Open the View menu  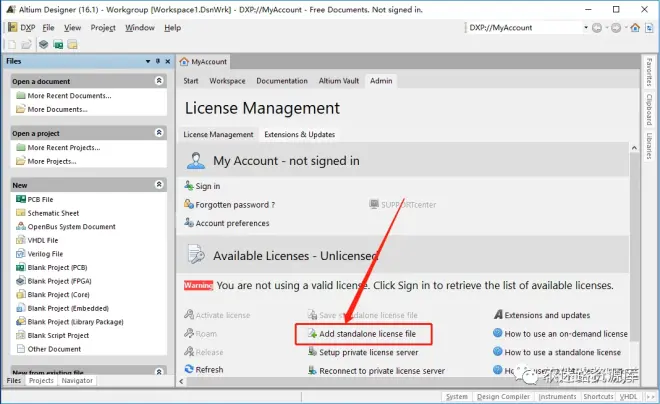[72, 27]
